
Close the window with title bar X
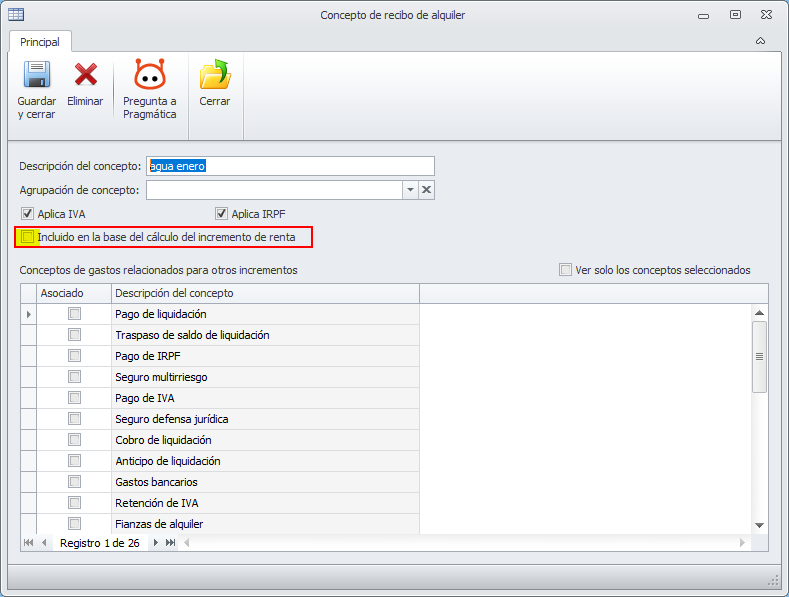pos(766,15)
